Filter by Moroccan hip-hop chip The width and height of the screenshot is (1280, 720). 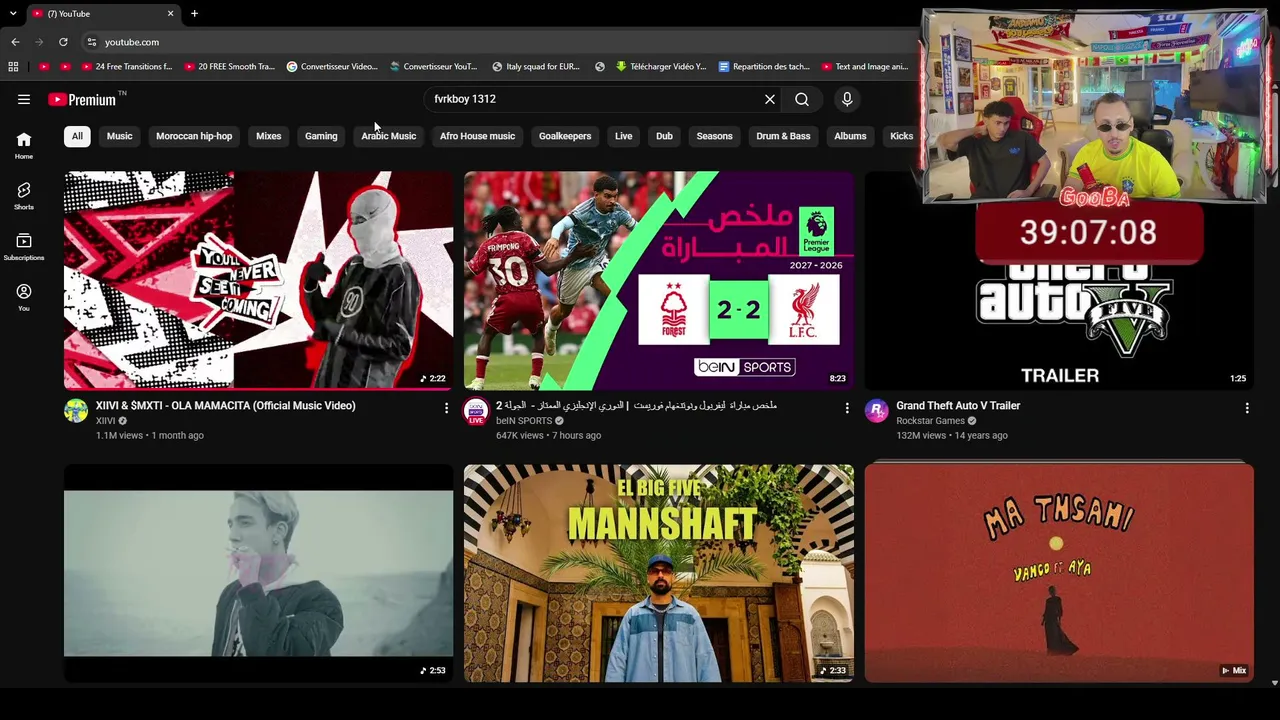pyautogui.click(x=194, y=136)
